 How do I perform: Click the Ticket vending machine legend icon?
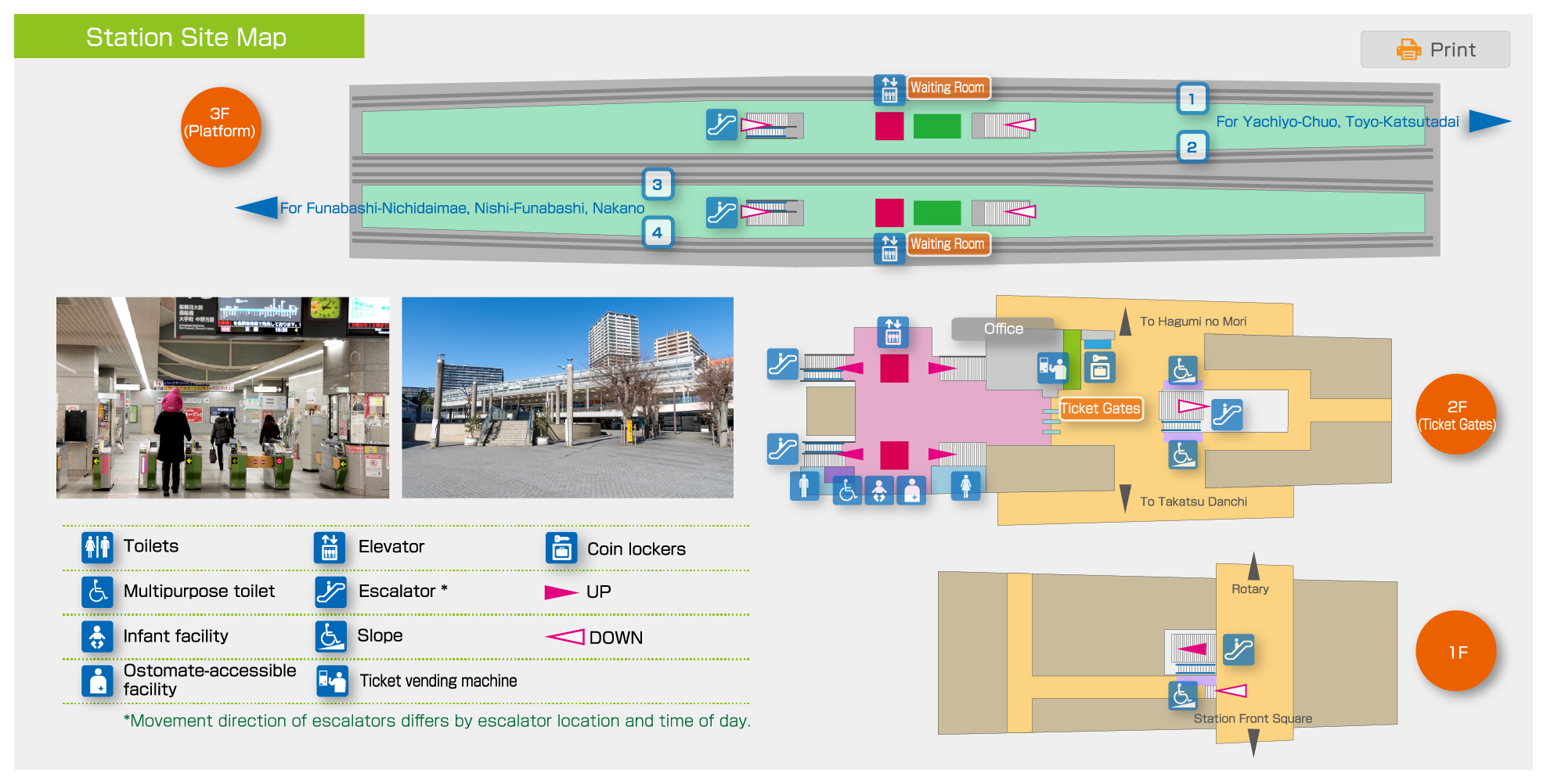coord(332,681)
